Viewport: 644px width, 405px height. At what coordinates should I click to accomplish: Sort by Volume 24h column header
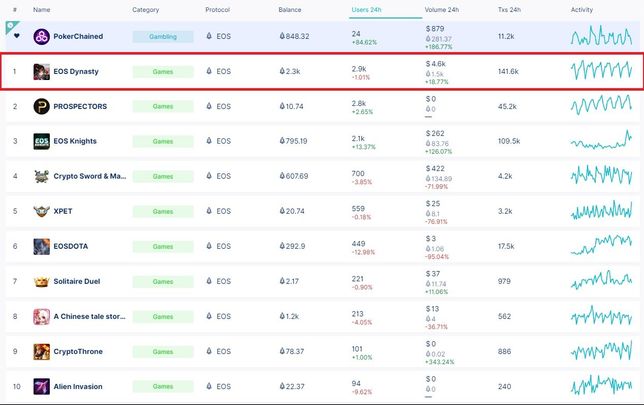click(442, 9)
